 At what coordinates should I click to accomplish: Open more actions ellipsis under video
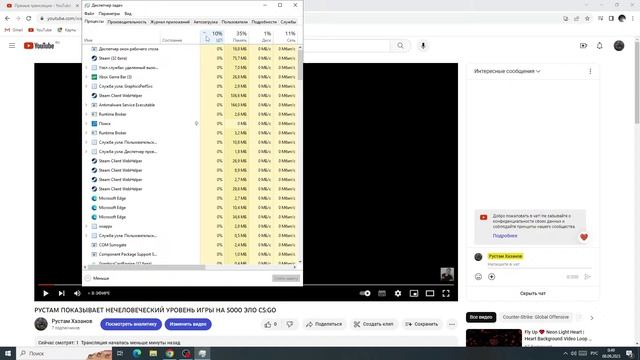pos(452,324)
